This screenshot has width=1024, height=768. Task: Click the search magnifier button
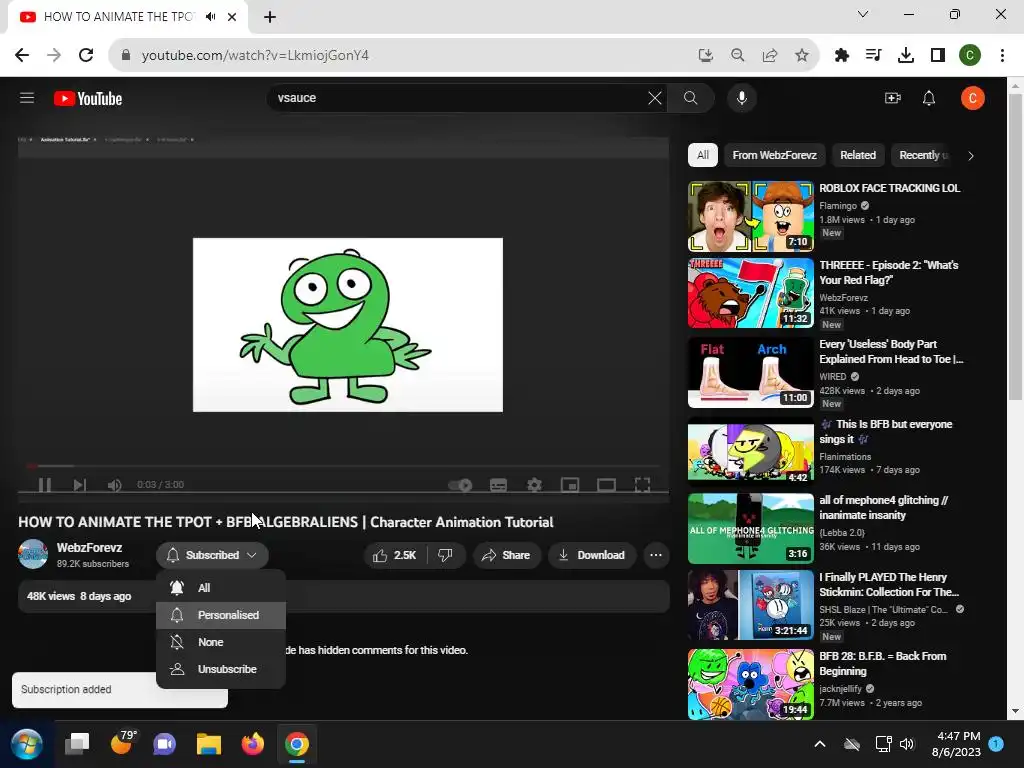point(690,98)
